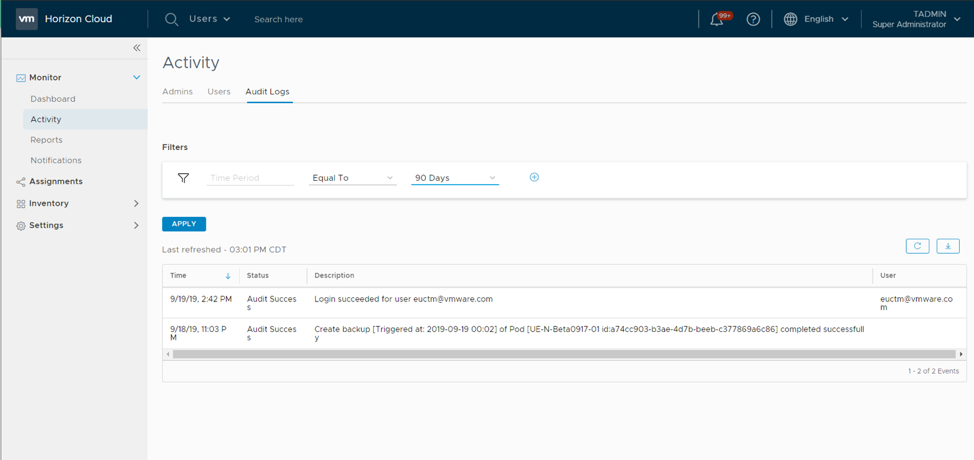Click scrollbar left arrow
974x460 pixels.
click(x=166, y=354)
